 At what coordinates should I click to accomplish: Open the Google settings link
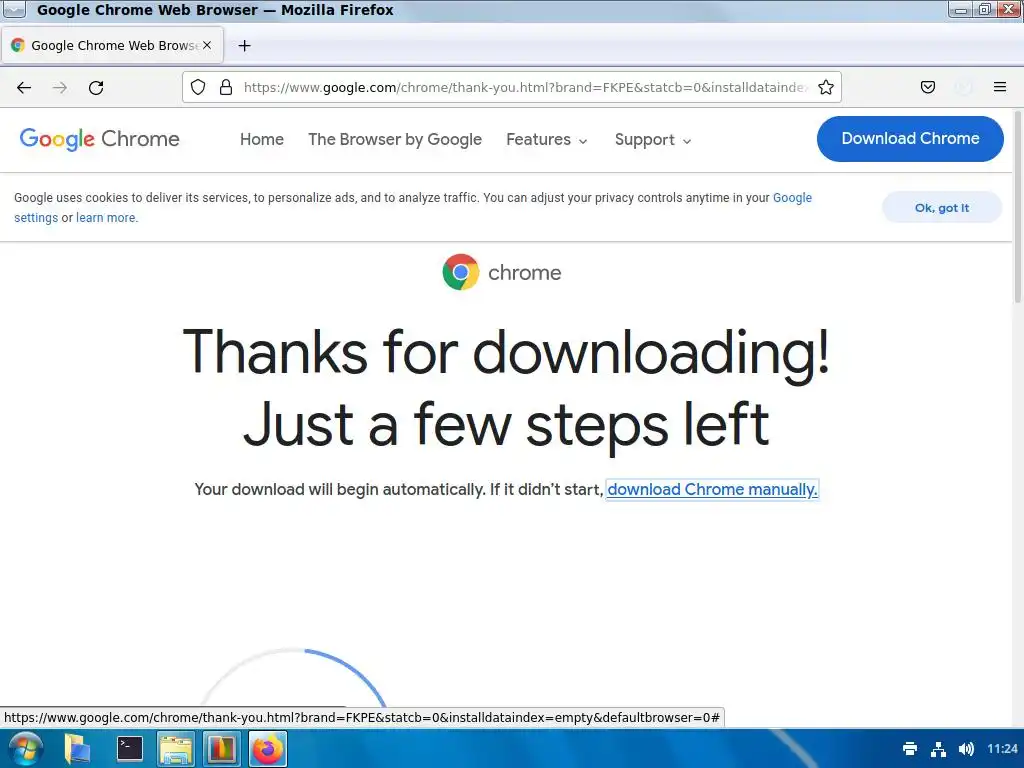[792, 198]
